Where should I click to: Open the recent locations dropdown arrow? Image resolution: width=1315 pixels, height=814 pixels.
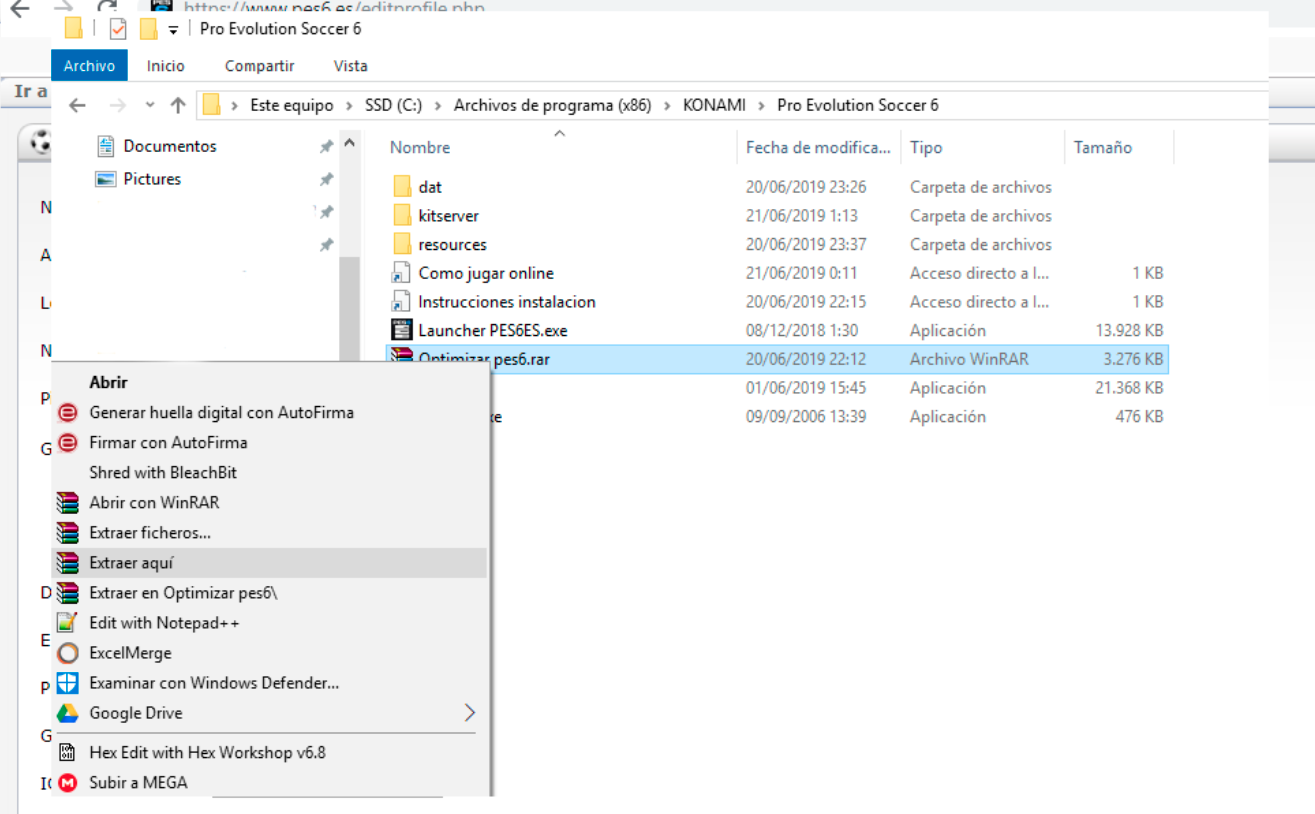coord(150,105)
